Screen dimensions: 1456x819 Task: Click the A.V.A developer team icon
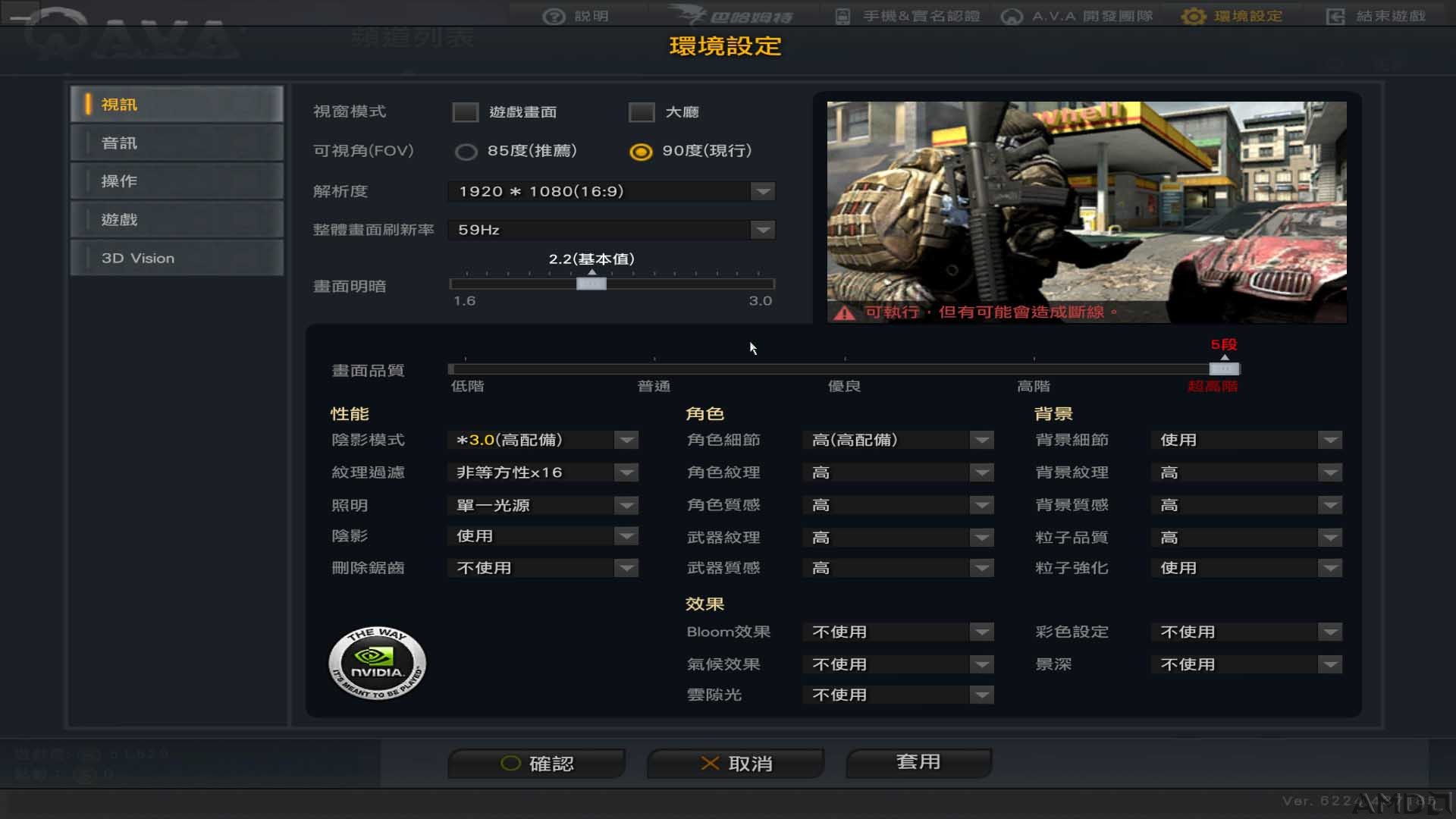point(1012,16)
